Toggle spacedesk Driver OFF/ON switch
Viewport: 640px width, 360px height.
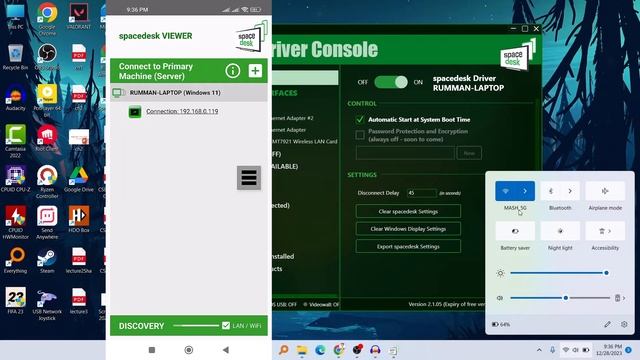point(391,82)
